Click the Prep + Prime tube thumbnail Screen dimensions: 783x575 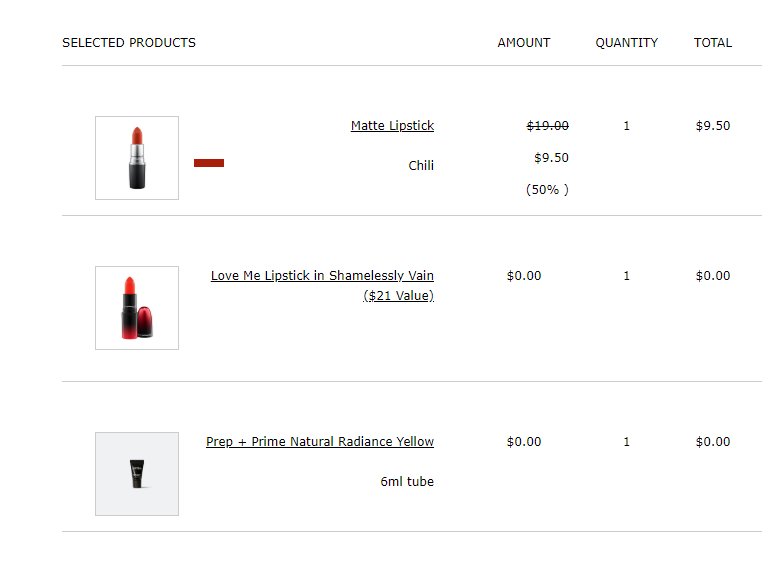(137, 474)
